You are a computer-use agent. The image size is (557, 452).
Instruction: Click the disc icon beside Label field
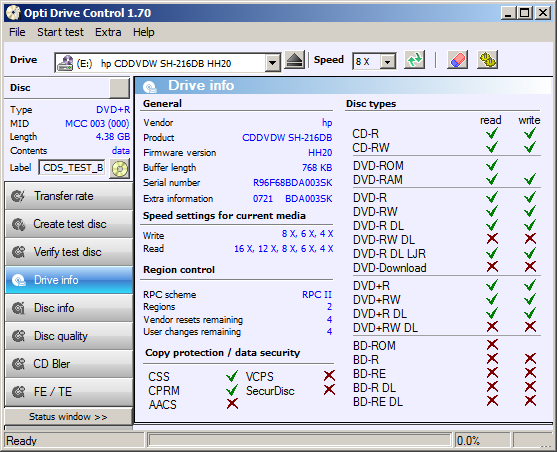tap(120, 168)
